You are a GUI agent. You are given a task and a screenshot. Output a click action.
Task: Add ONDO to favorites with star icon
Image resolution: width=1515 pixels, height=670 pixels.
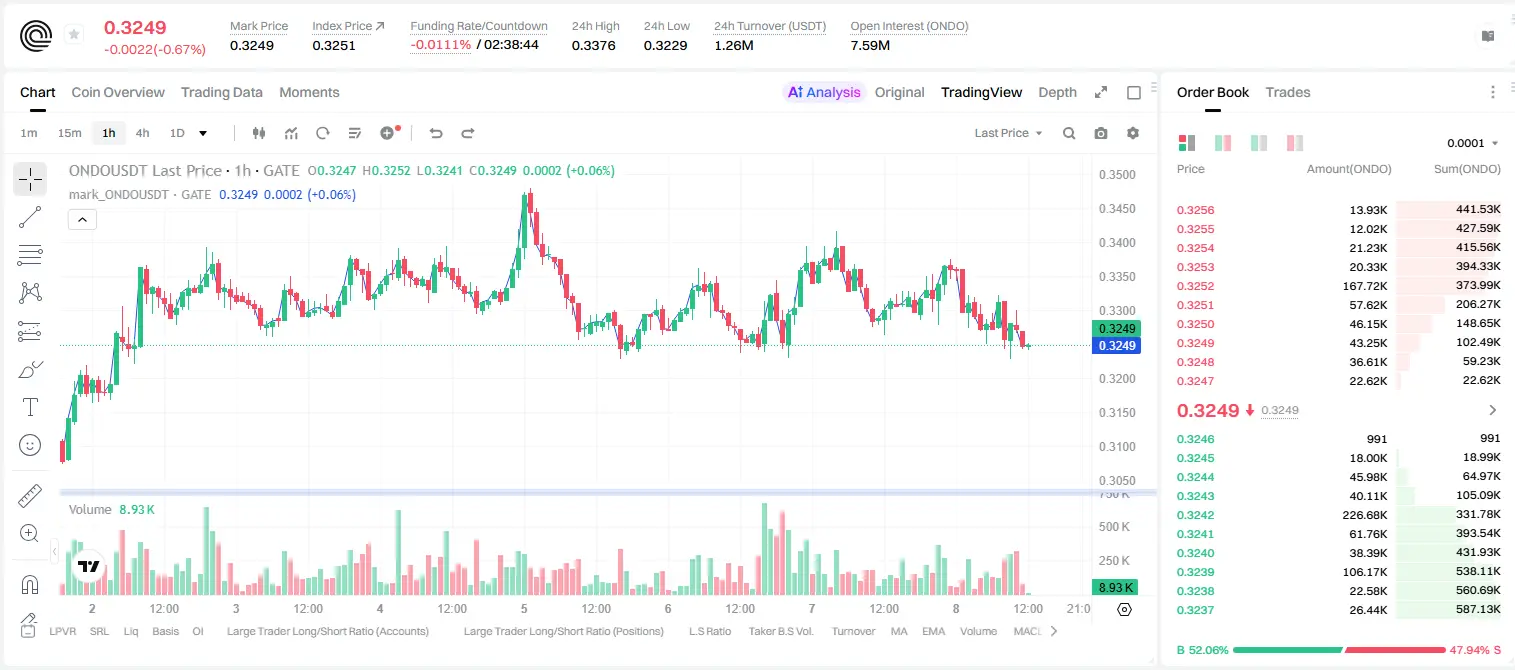point(74,35)
